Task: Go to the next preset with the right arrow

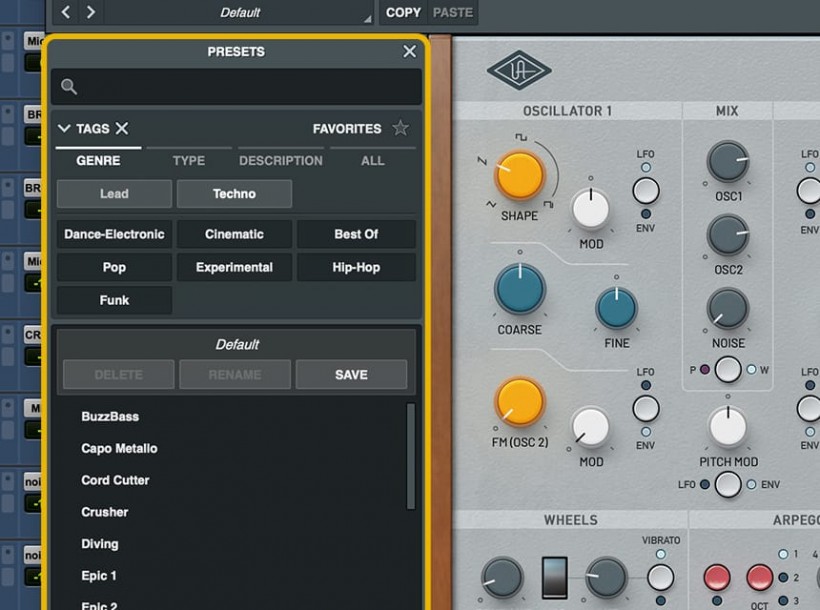Action: (x=90, y=12)
